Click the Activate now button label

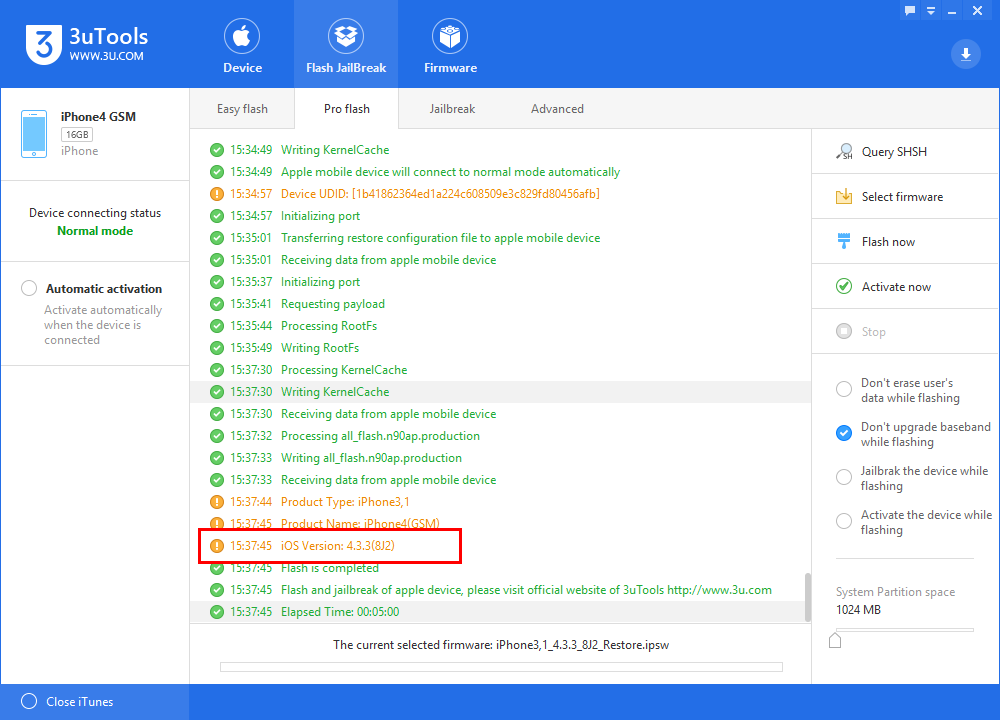point(896,287)
